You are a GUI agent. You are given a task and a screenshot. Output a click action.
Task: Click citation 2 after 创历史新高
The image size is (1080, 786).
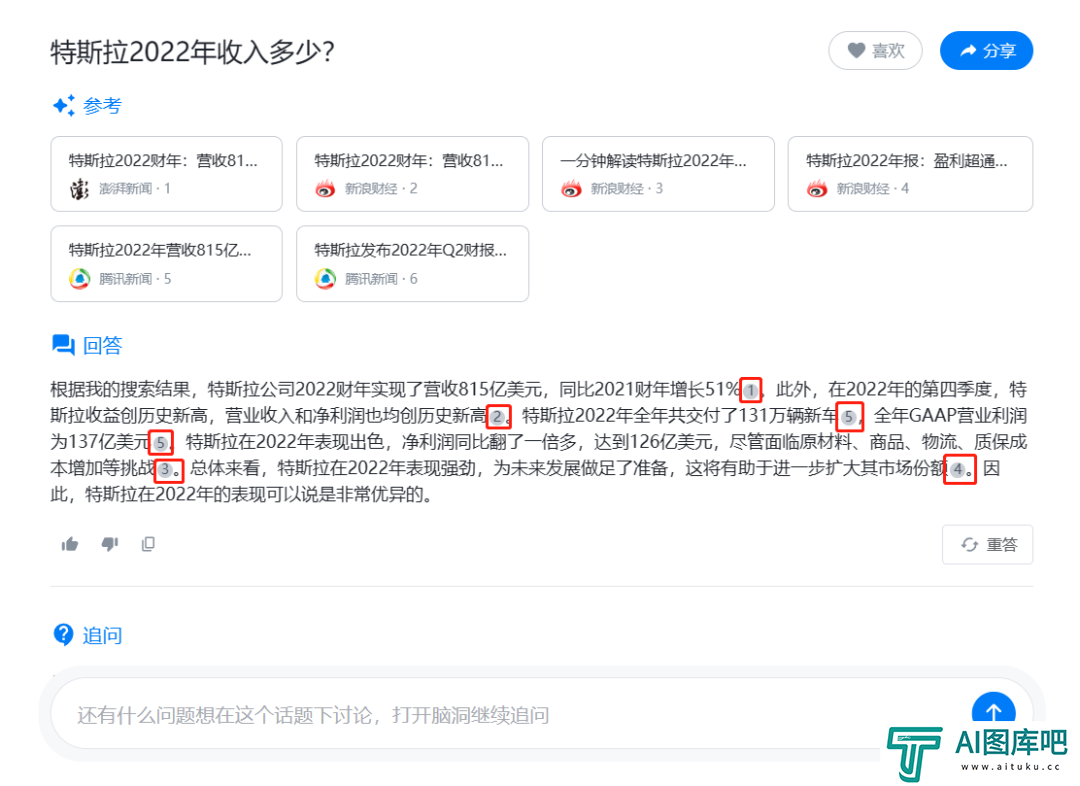coord(498,417)
